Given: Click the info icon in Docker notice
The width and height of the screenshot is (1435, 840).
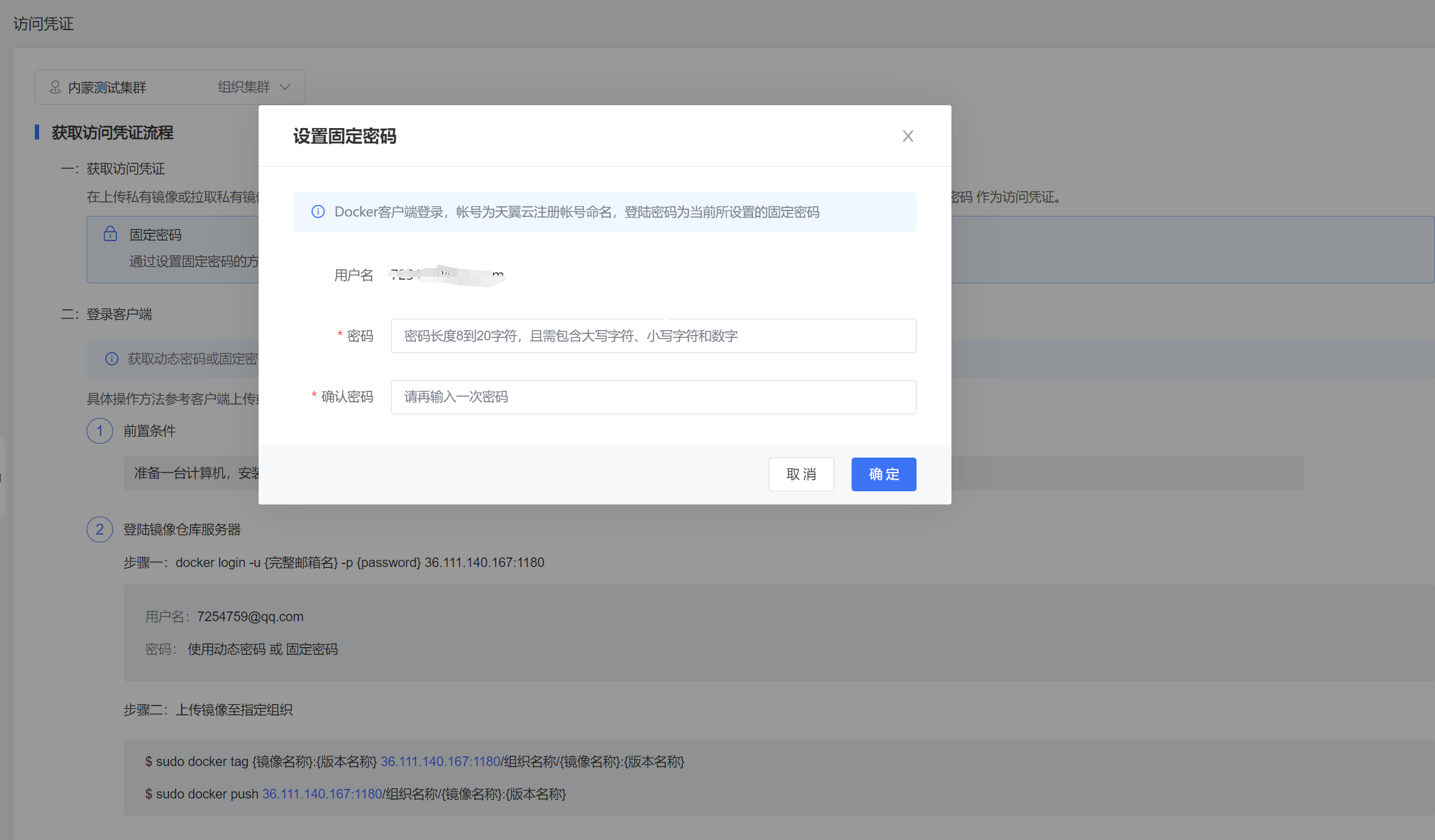Looking at the screenshot, I should pos(318,212).
